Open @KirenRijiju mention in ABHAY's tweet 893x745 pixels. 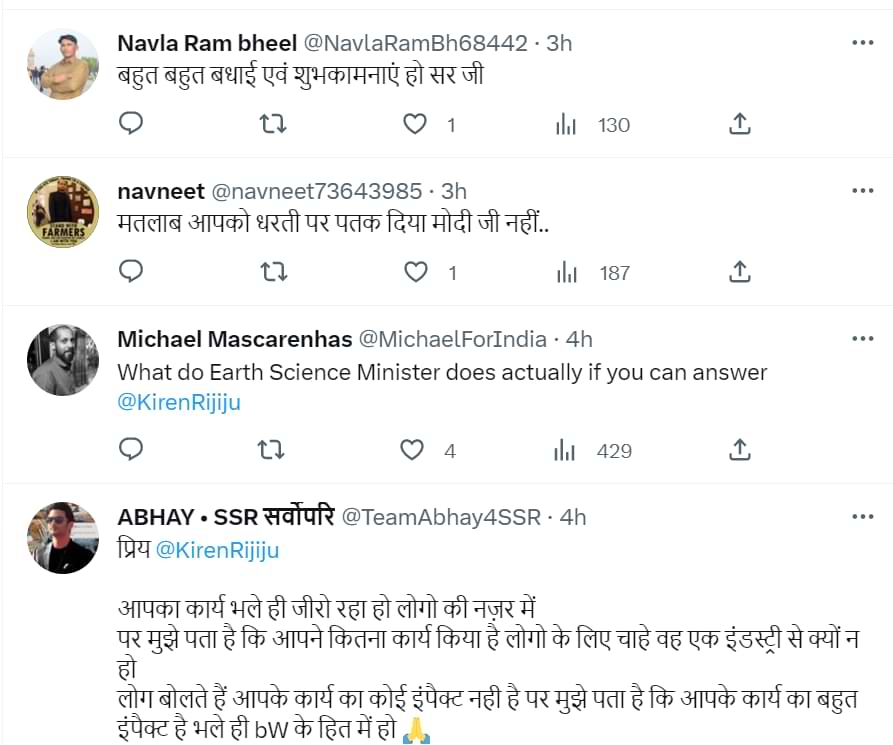[217, 550]
